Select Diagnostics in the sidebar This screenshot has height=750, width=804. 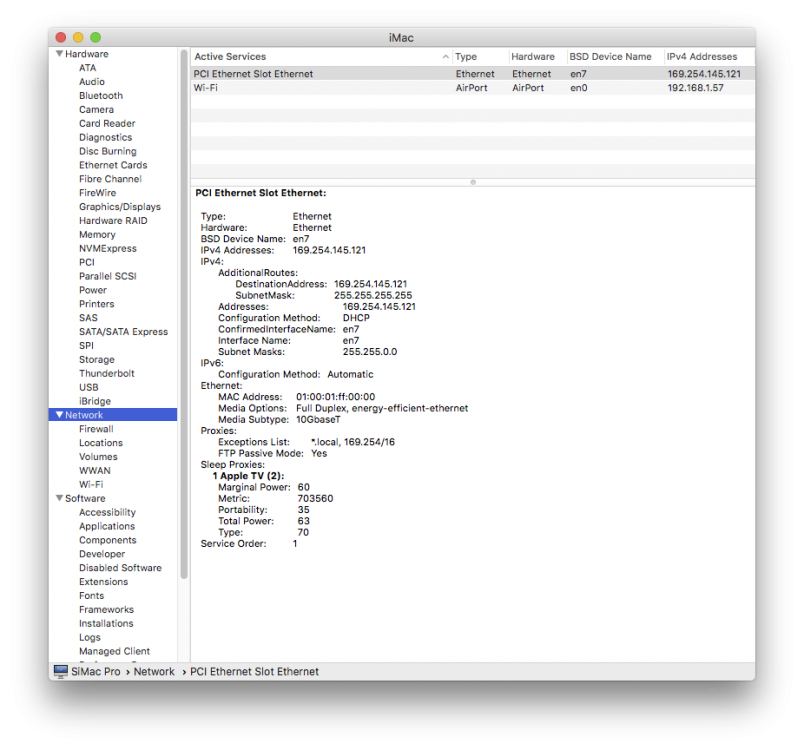[x=106, y=137]
